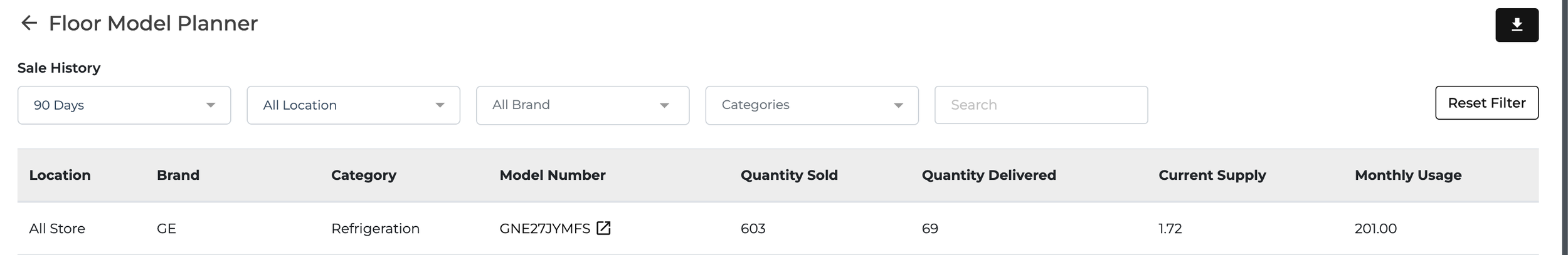The image size is (1568, 255).
Task: Focus the Search input field
Action: click(x=1041, y=105)
